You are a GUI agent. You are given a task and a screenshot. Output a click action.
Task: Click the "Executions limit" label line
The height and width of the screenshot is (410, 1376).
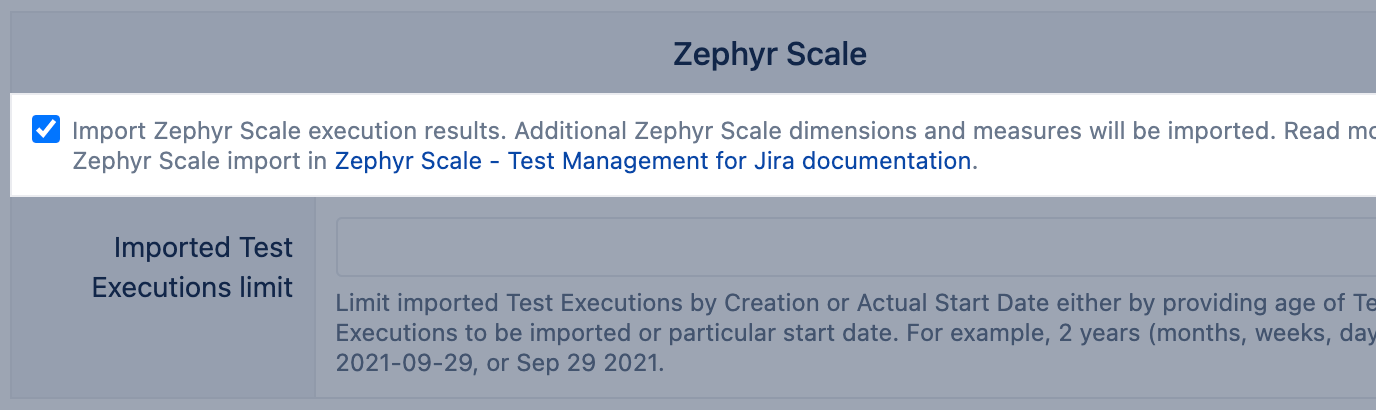(192, 288)
